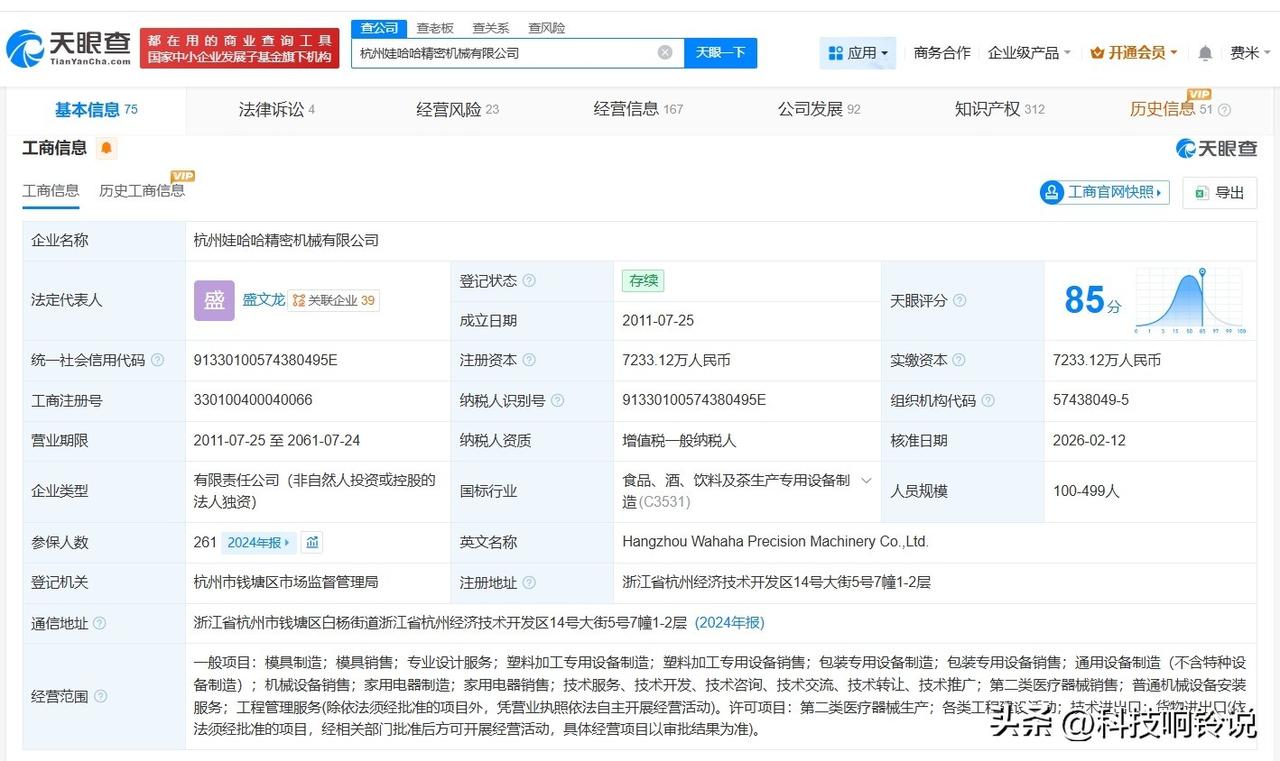This screenshot has width=1280, height=761.
Task: Open the 关联企业 39 button
Action: (334, 301)
